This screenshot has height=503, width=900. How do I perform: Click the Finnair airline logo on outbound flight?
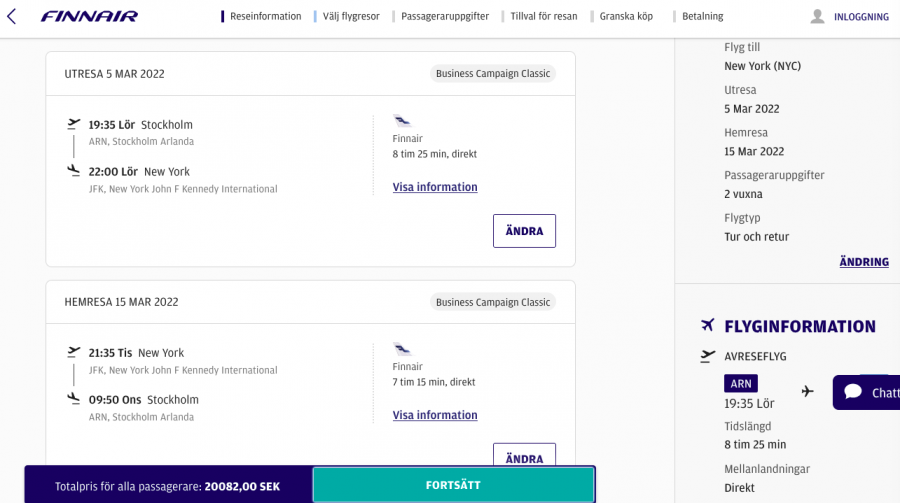point(402,121)
